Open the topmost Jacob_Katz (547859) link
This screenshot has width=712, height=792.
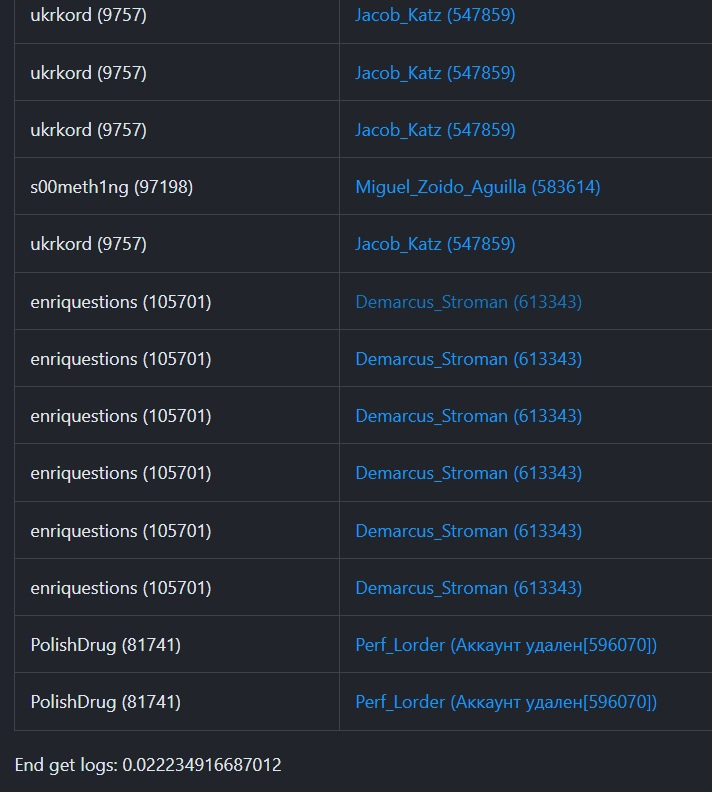pos(435,16)
